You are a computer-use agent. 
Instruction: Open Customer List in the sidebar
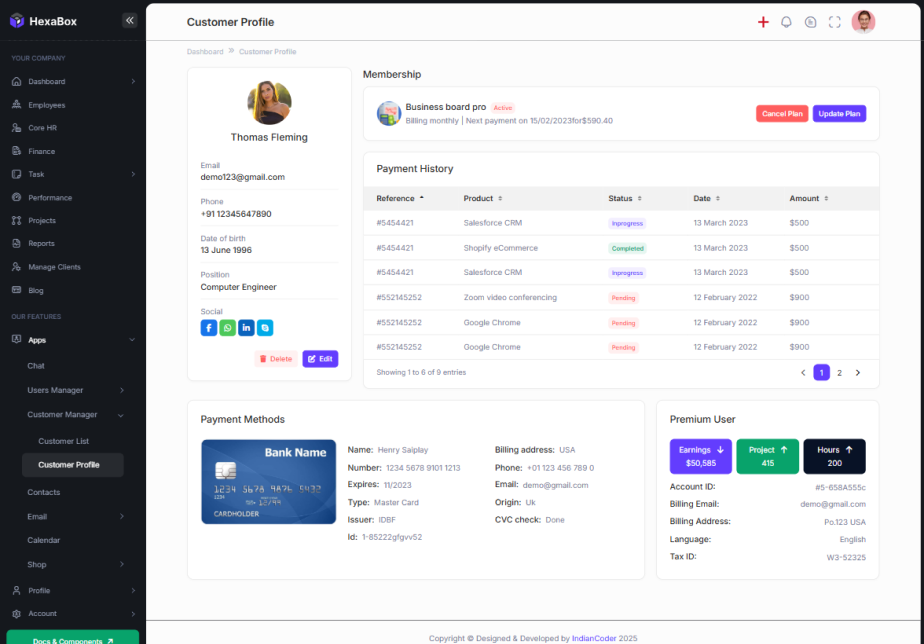[x=64, y=441]
